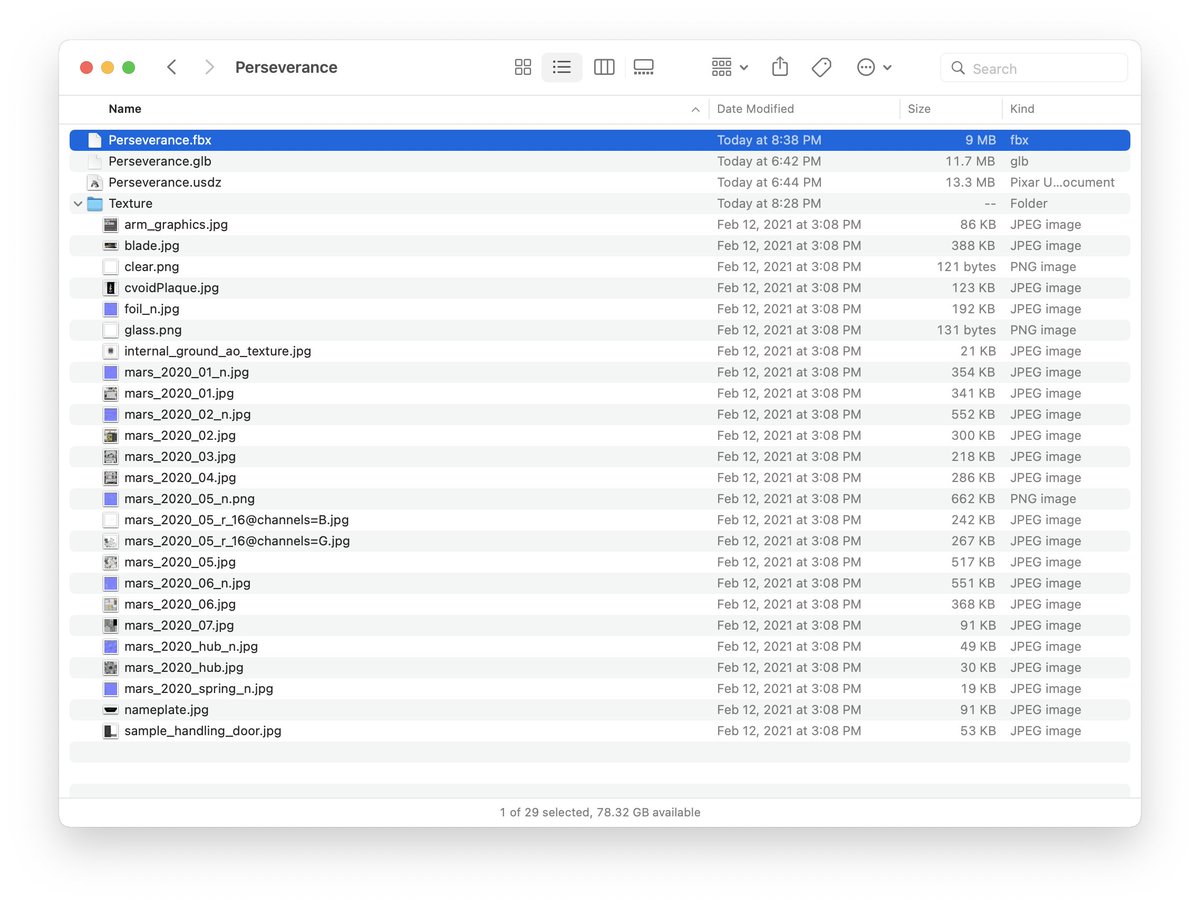Image resolution: width=1200 pixels, height=905 pixels.
Task: Select the file name mars_2020_02_n.jpg
Action: (187, 414)
